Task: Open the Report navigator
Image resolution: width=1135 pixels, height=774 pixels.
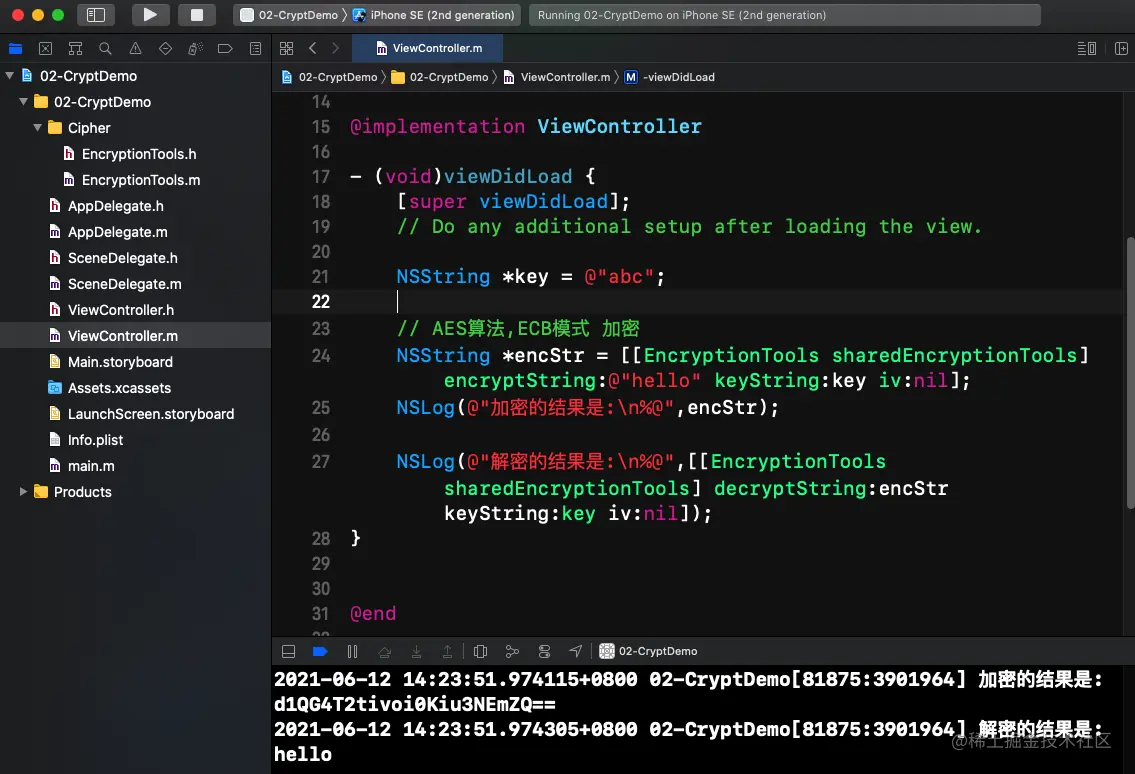Action: coord(256,49)
